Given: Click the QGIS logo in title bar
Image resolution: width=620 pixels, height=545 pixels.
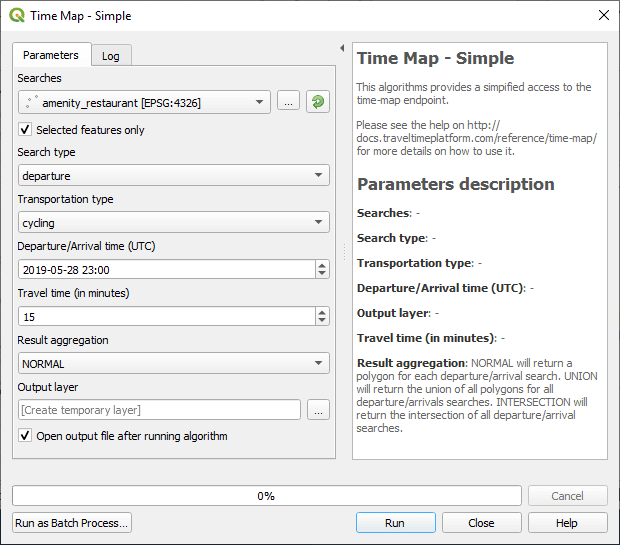Looking at the screenshot, I should tap(17, 16).
